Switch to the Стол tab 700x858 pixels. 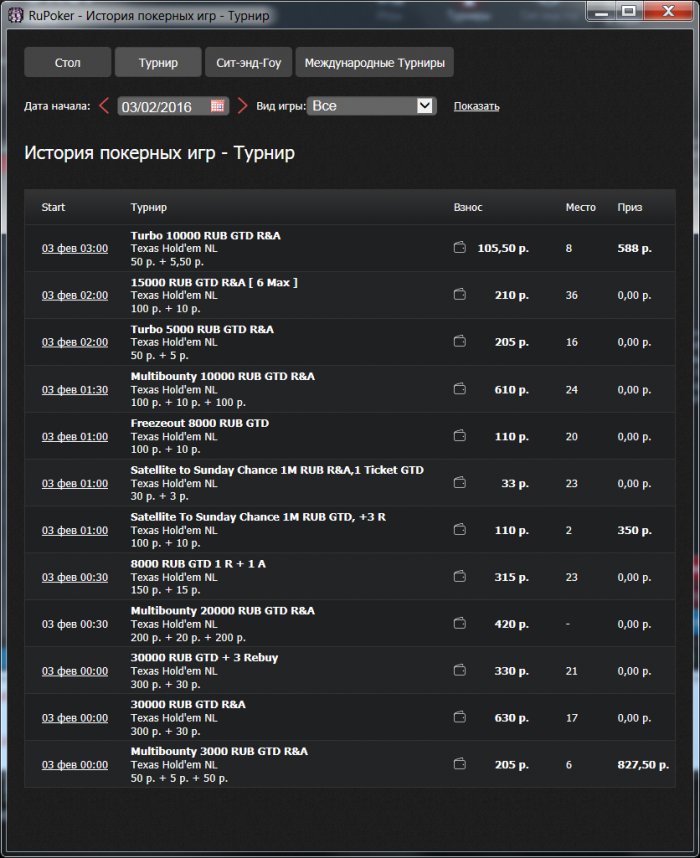click(x=67, y=62)
